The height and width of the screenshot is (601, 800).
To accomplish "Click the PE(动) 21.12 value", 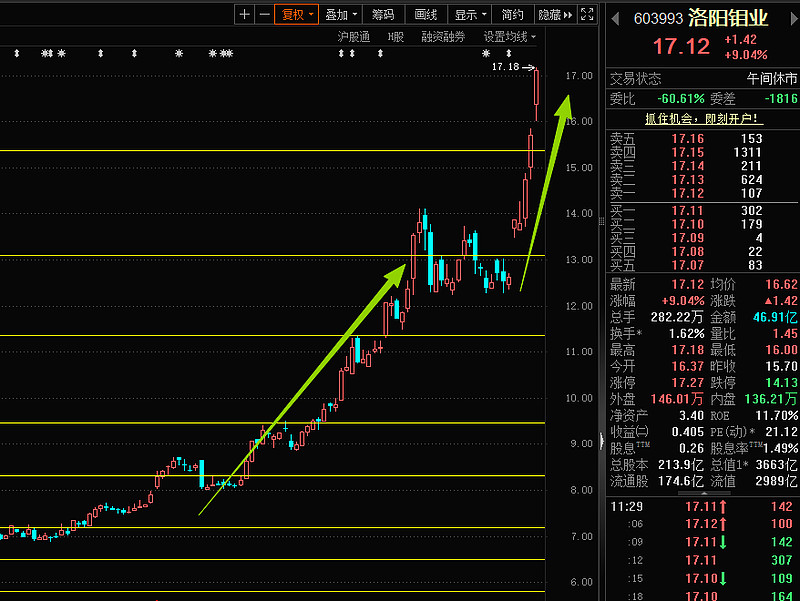I will click(781, 432).
